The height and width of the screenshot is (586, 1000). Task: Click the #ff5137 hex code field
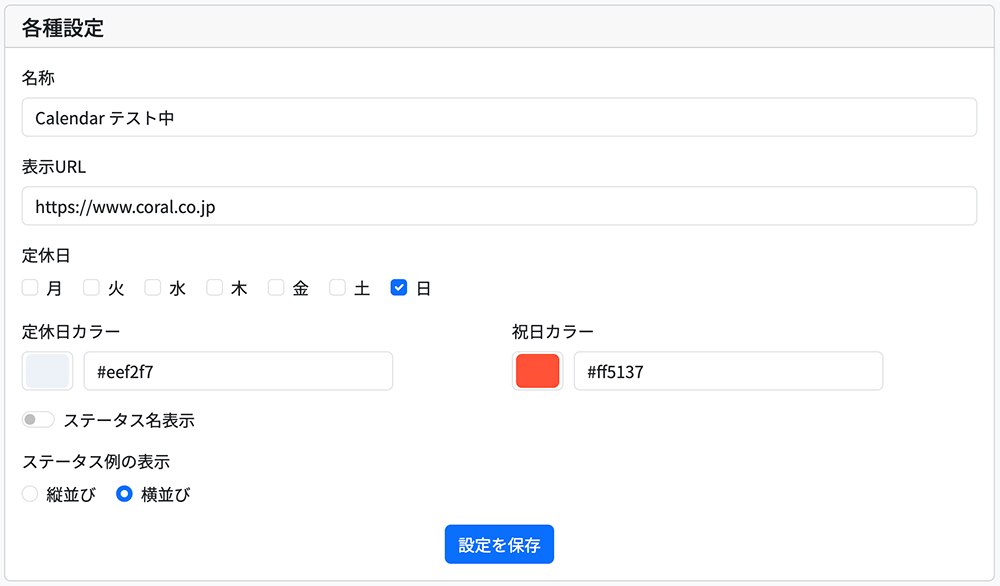click(728, 371)
